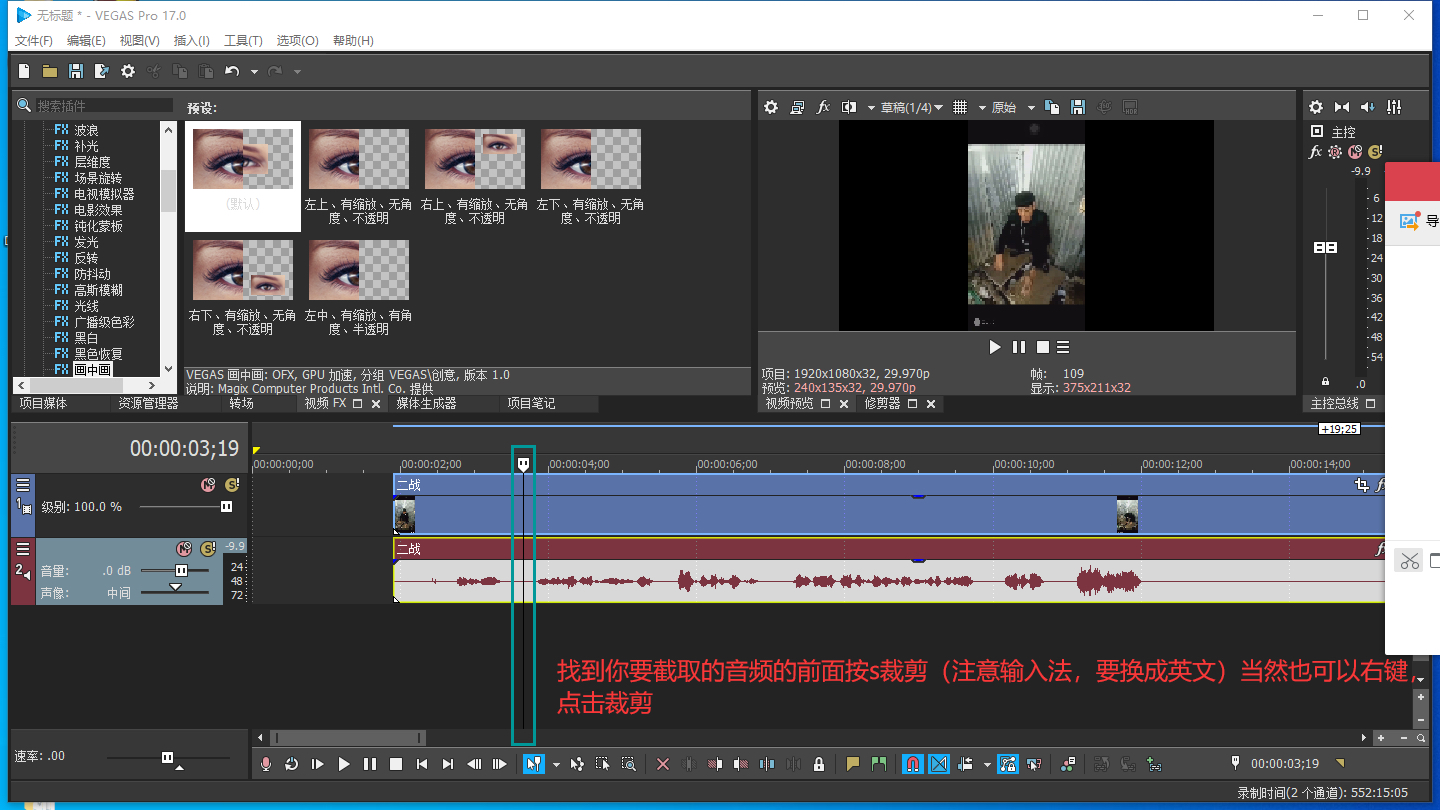Toggle split screen view in preview

[x=849, y=107]
